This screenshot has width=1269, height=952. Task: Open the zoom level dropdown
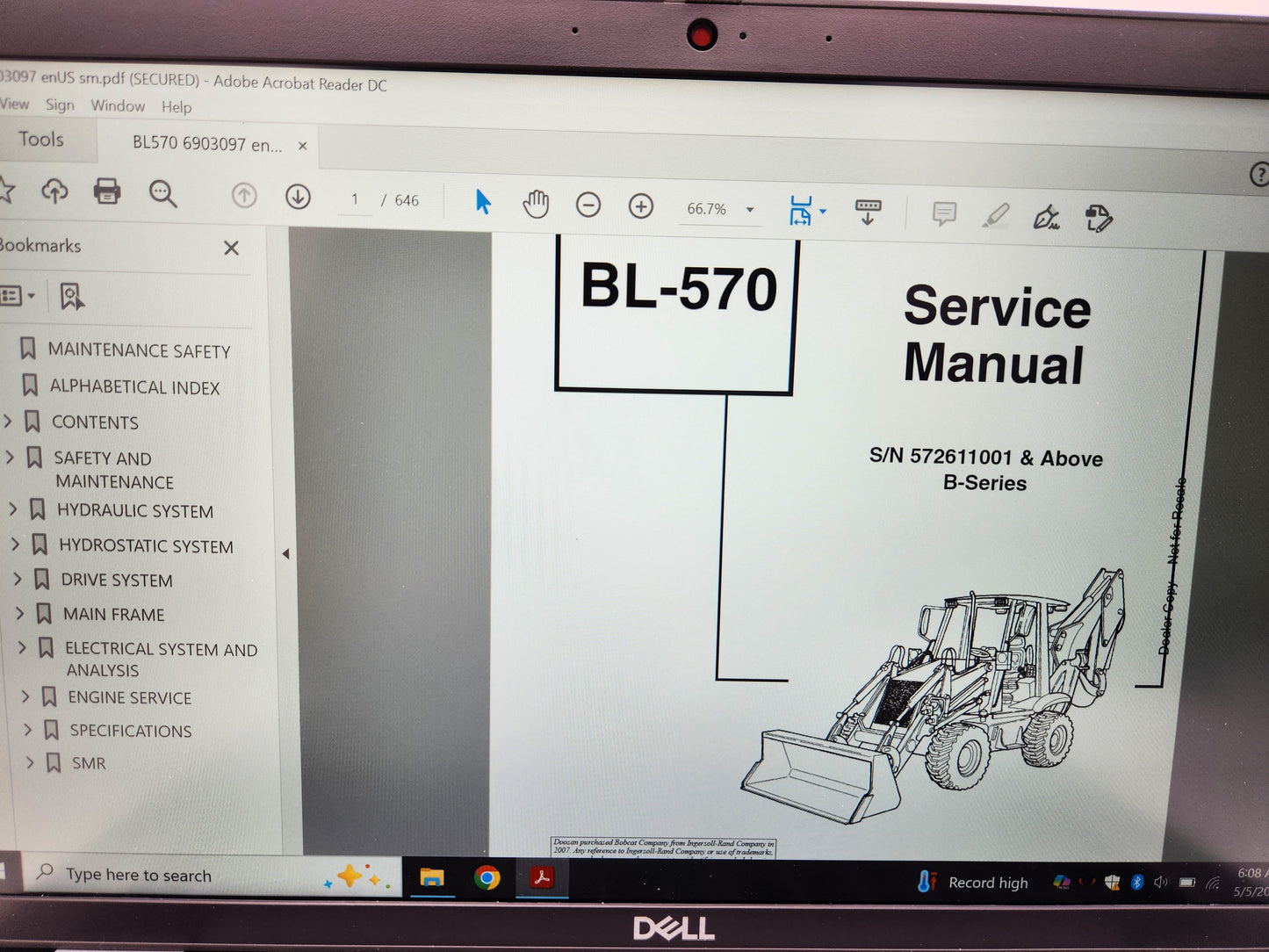pos(750,210)
